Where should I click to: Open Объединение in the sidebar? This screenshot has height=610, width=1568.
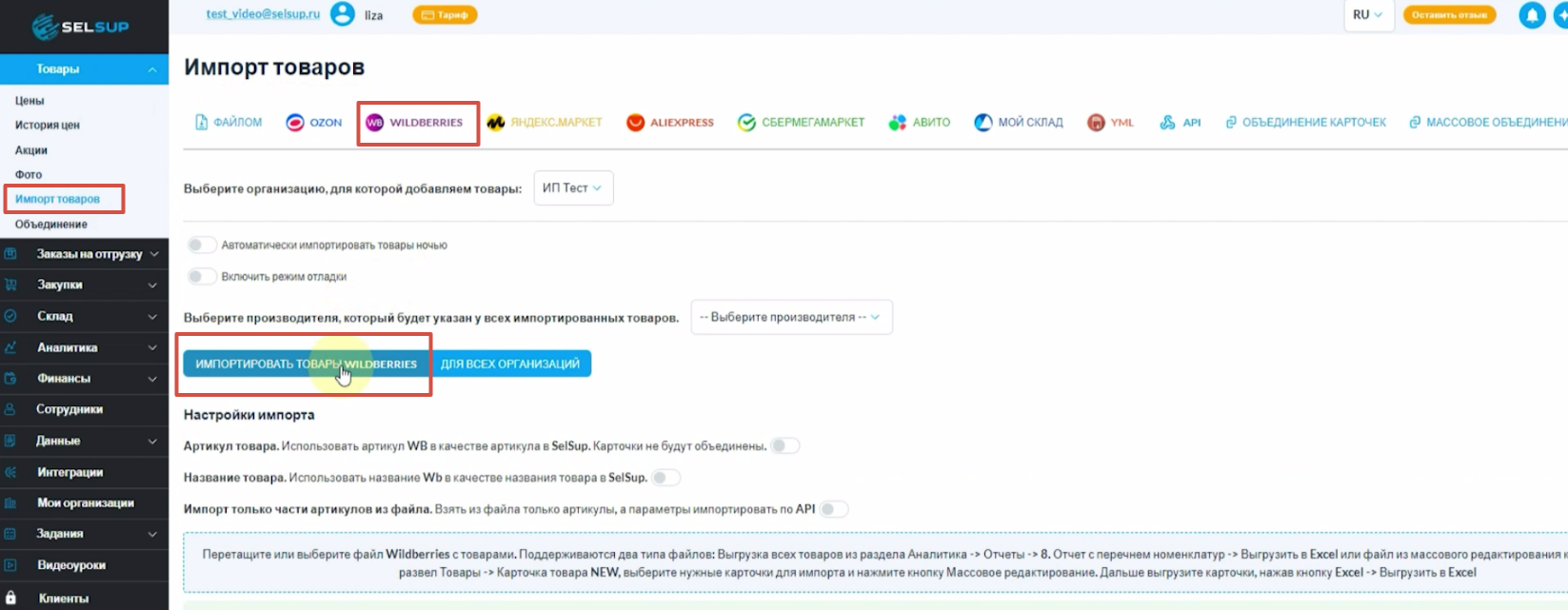(x=51, y=225)
